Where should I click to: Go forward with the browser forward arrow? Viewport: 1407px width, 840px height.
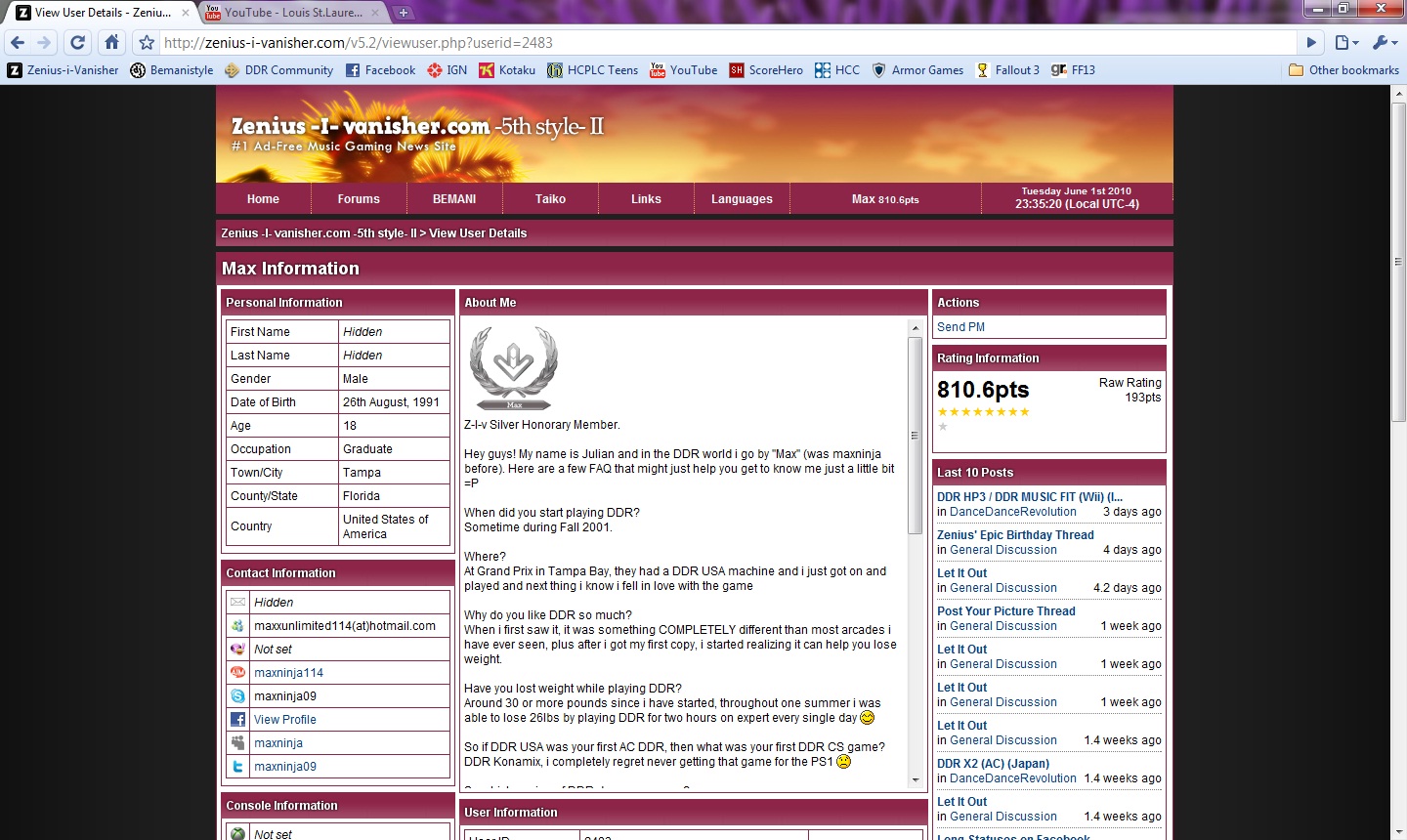[44, 42]
